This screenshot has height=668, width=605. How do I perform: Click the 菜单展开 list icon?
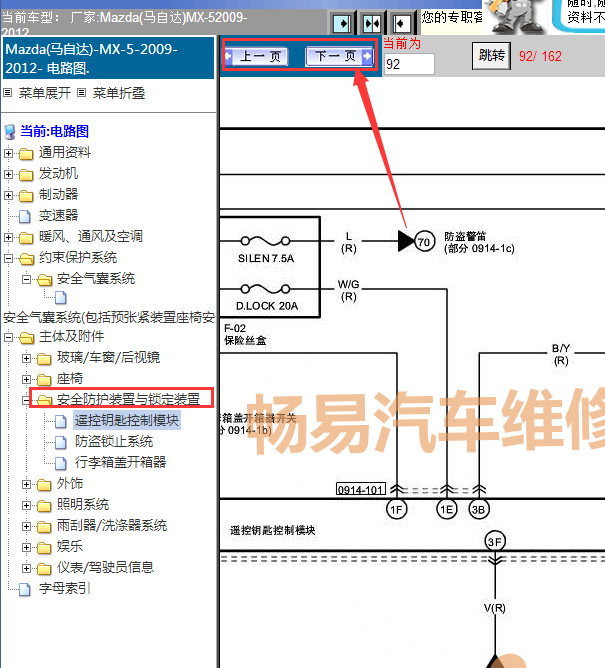click(8, 92)
